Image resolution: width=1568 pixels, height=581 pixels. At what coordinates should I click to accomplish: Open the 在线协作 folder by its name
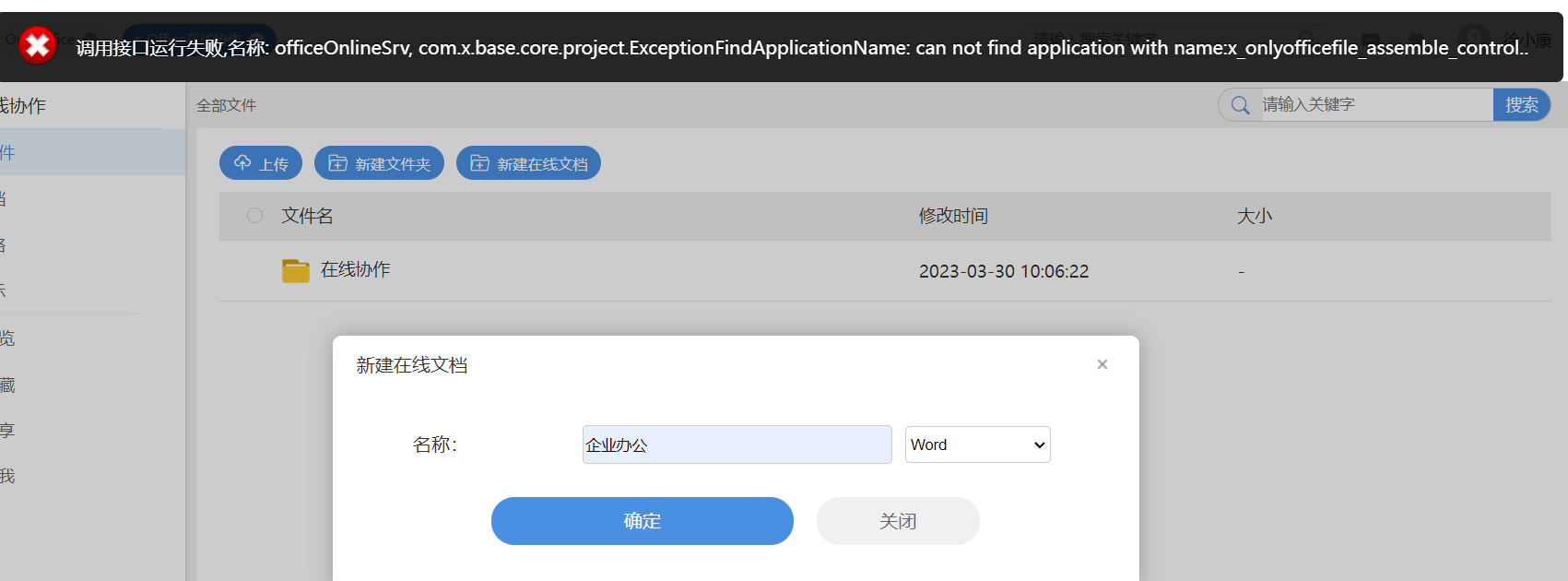coord(355,269)
